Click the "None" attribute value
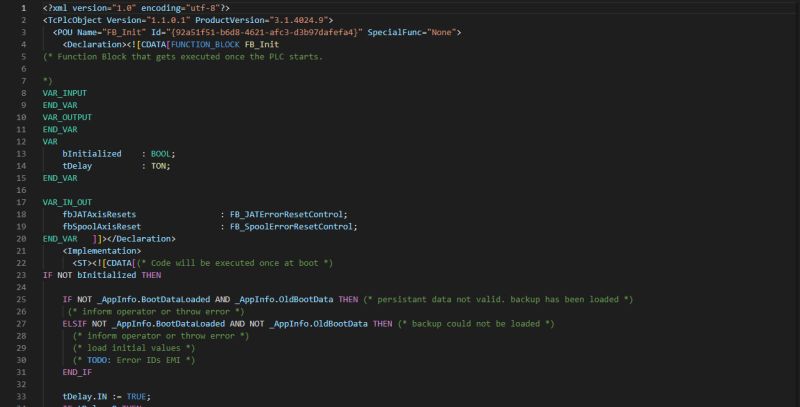 (441, 33)
